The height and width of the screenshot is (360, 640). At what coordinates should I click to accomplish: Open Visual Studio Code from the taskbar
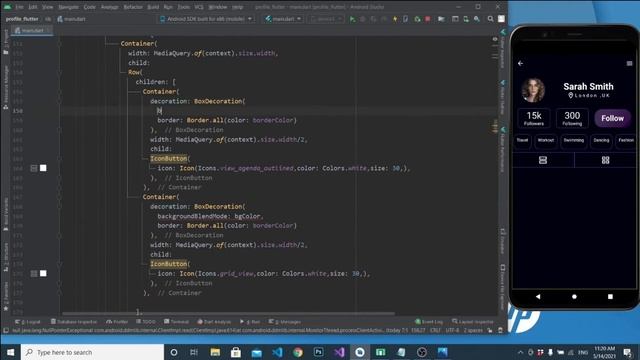[277, 352]
